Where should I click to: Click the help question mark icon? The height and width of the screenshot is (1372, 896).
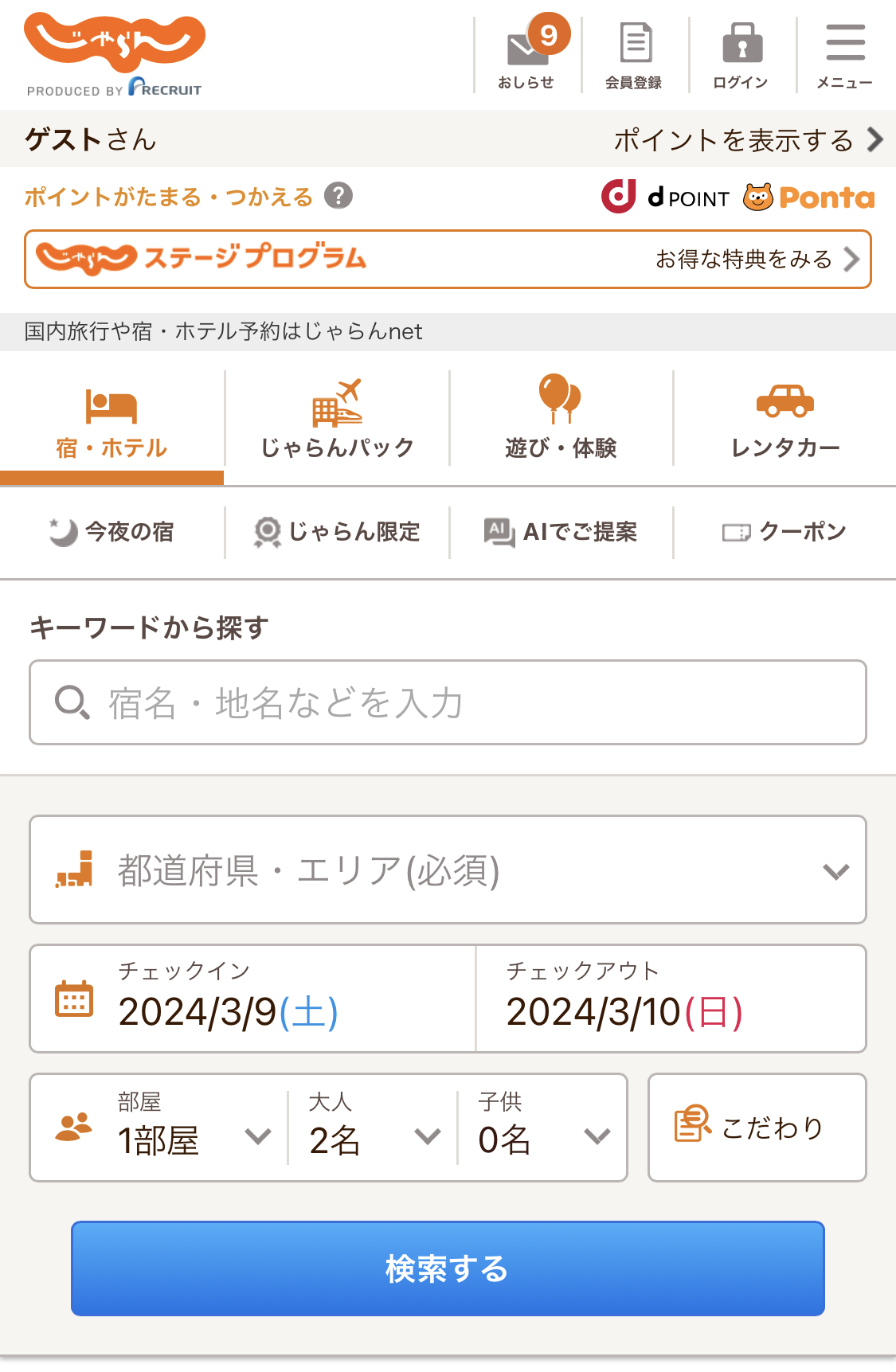pyautogui.click(x=338, y=196)
